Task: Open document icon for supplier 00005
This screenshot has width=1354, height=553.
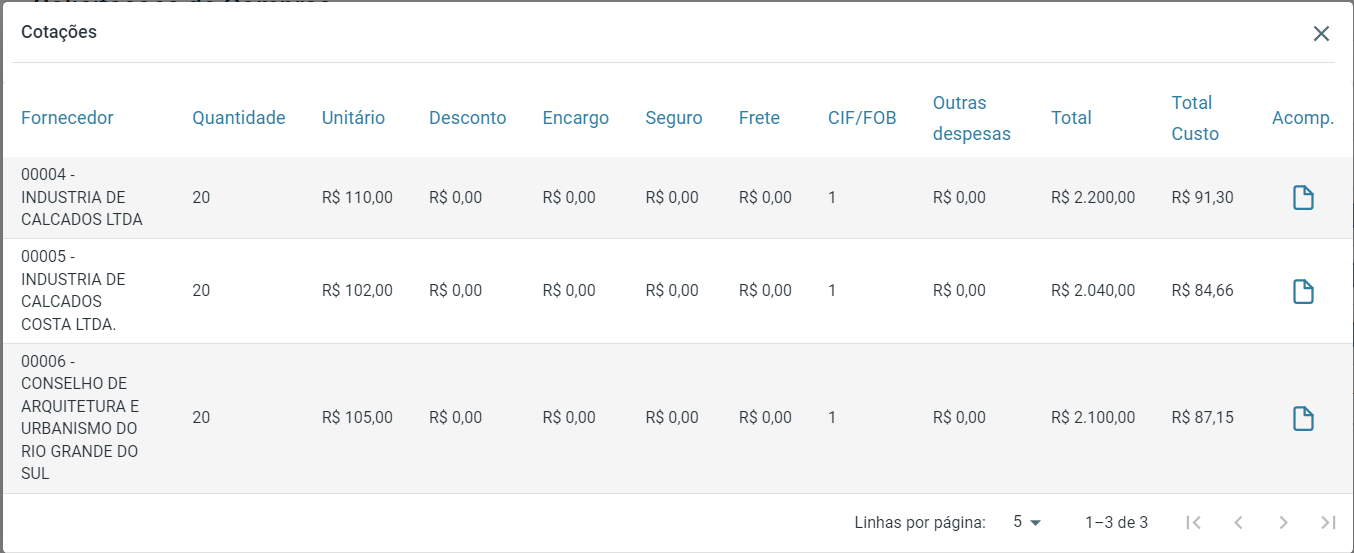Action: 1302,291
